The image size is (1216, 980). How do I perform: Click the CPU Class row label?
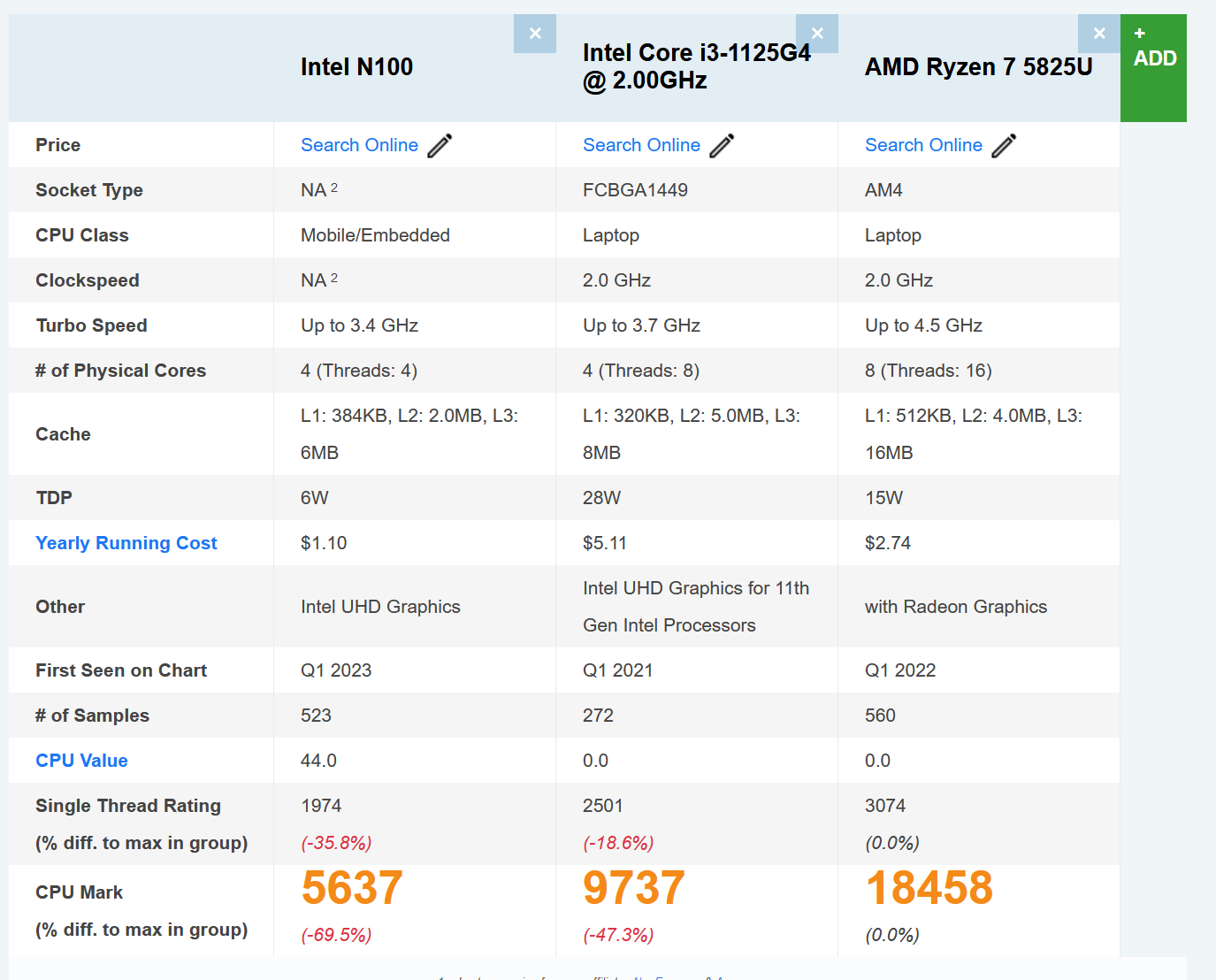coord(82,235)
